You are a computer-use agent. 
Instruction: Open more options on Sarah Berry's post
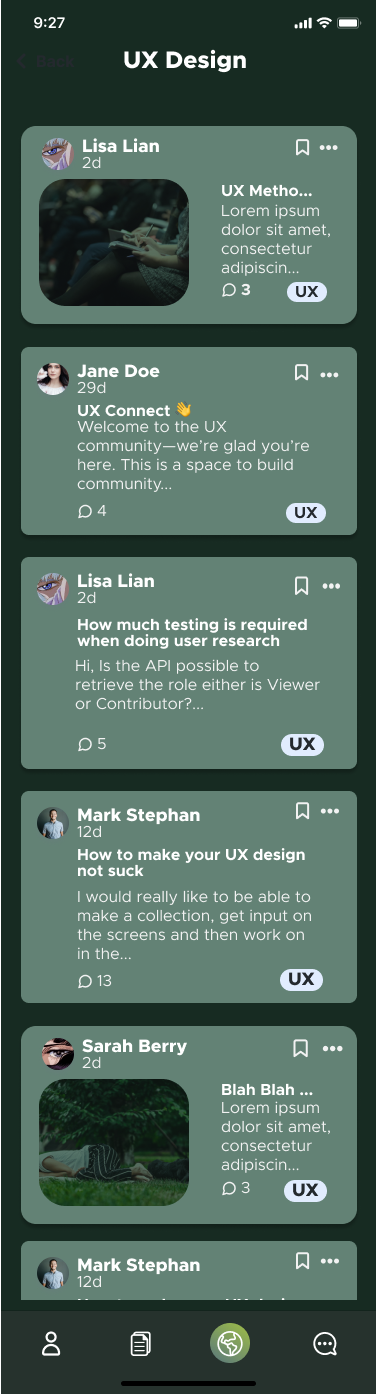pos(333,1049)
